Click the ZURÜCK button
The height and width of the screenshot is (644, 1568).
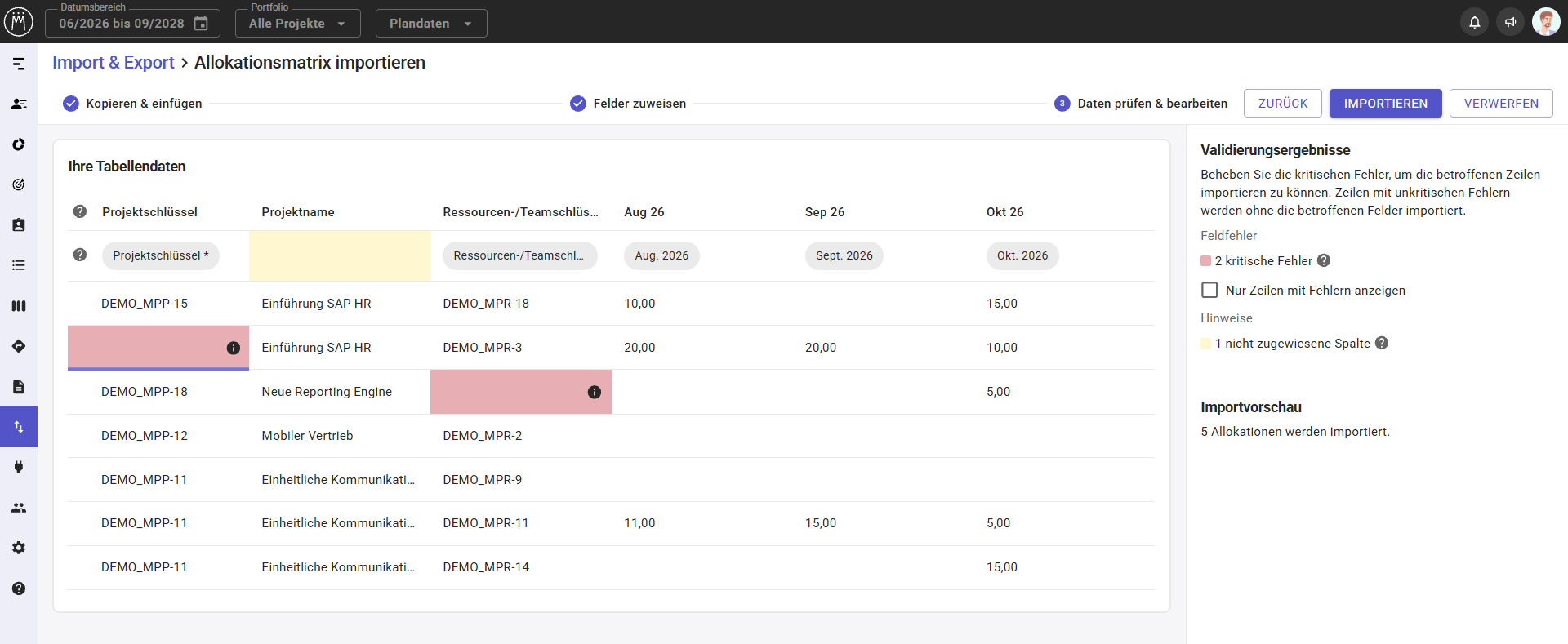[1283, 104]
